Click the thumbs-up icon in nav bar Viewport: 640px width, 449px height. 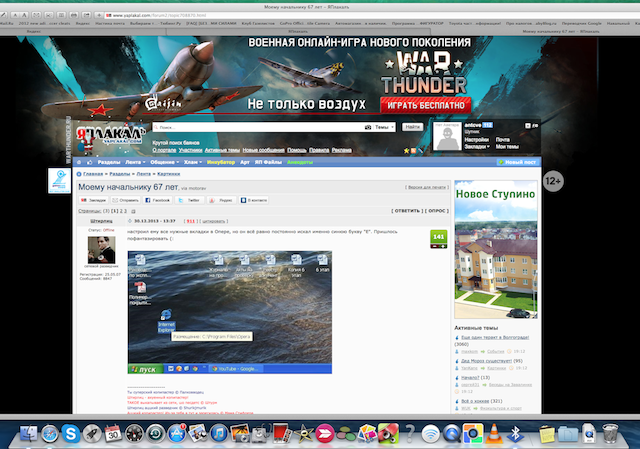[x=89, y=162]
